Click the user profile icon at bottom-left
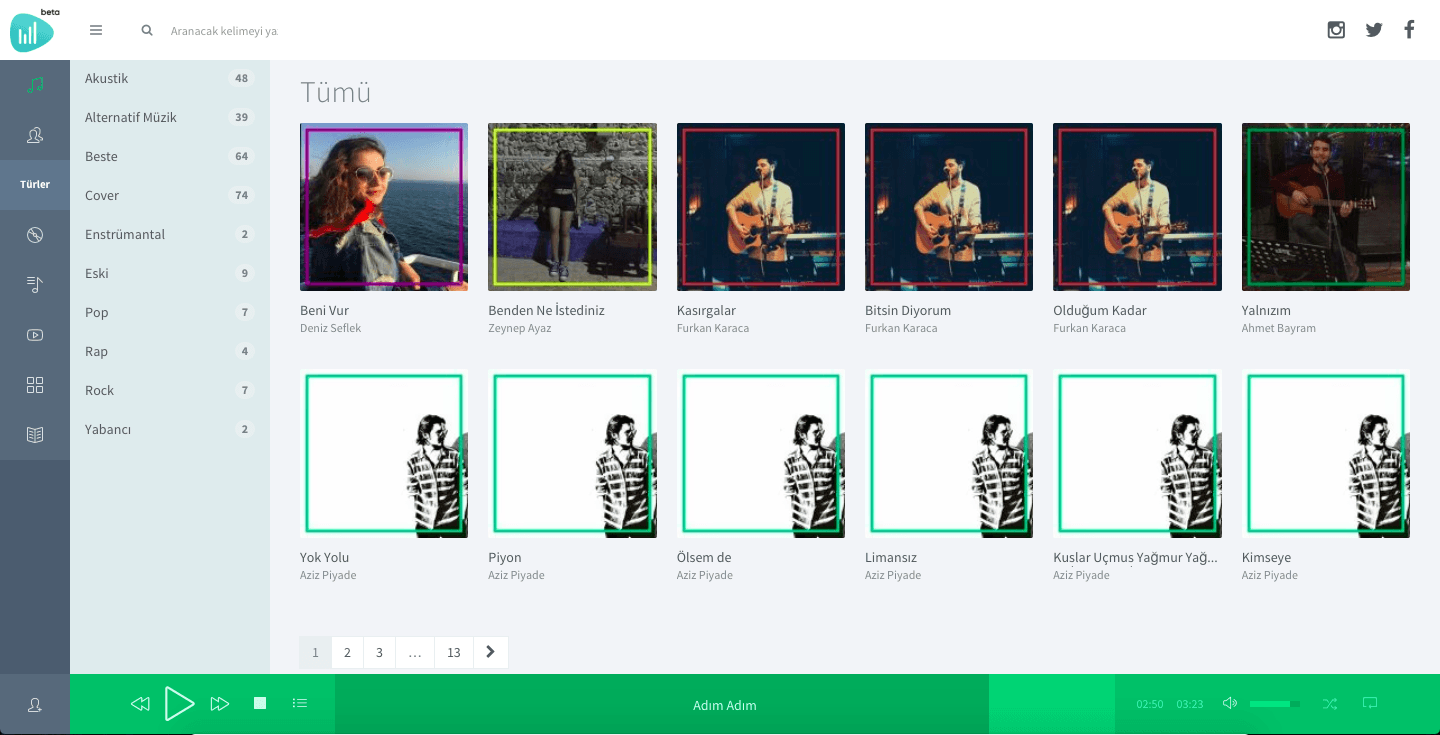The image size is (1440, 735). [x=35, y=705]
